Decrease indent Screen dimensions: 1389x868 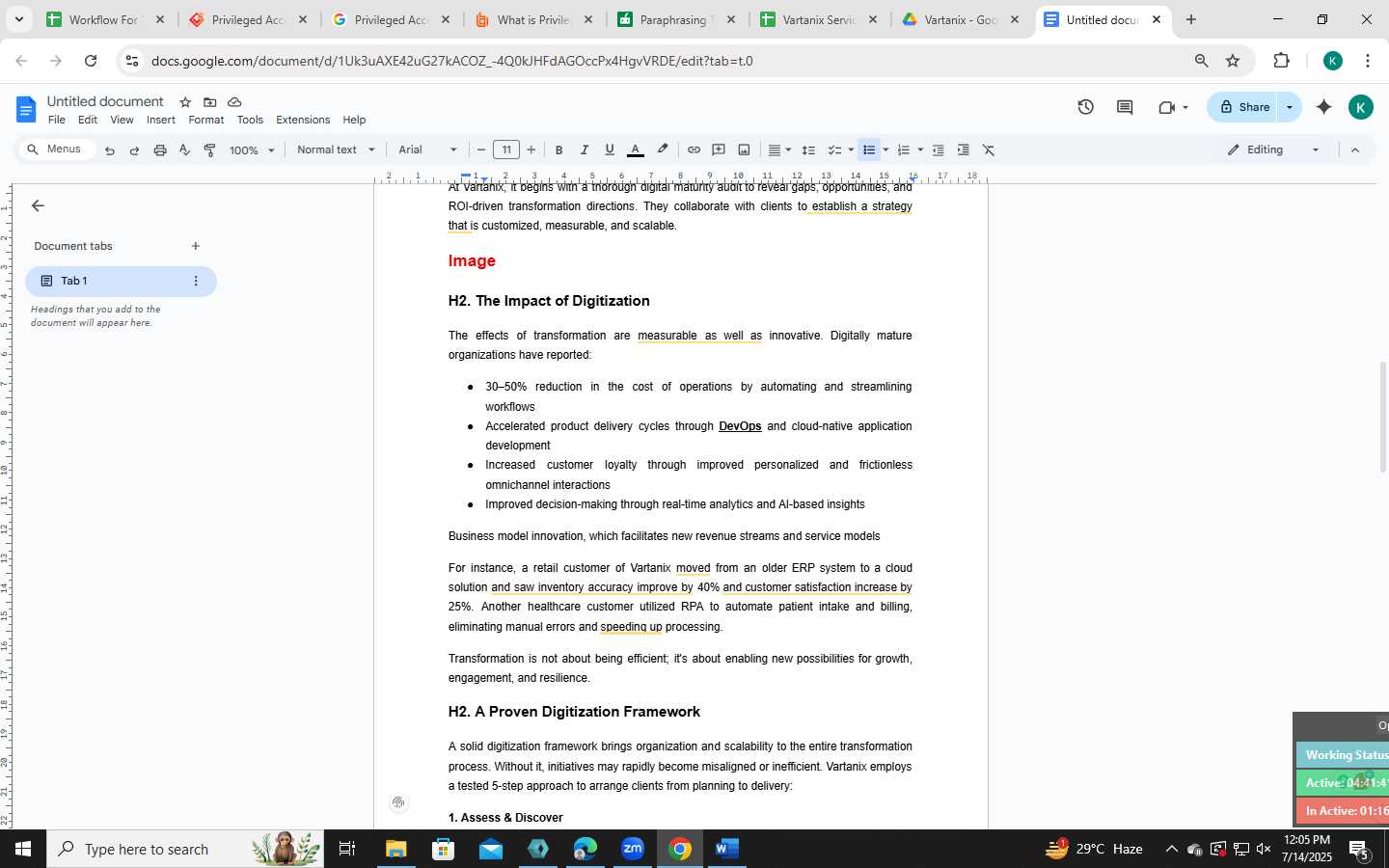(938, 149)
